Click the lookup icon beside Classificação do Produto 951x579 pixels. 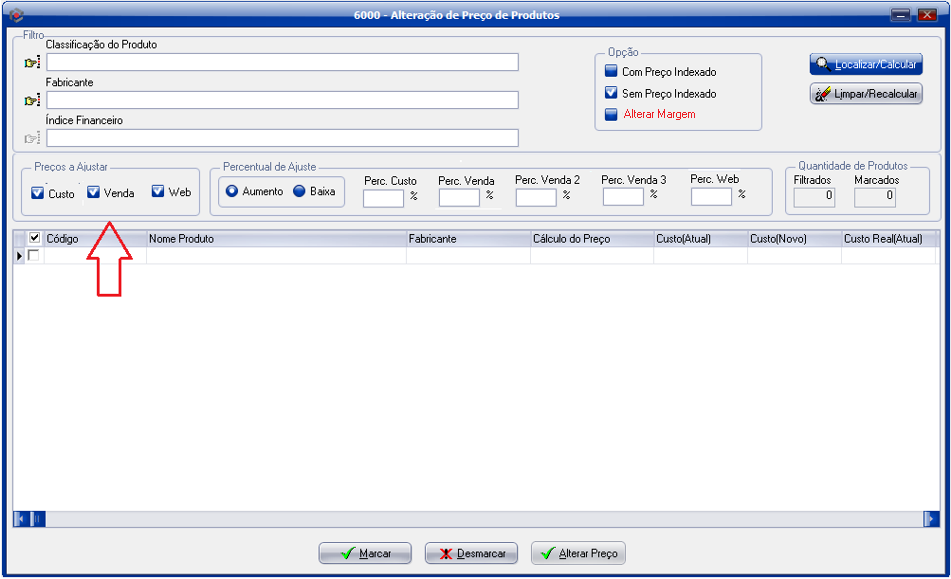click(32, 63)
